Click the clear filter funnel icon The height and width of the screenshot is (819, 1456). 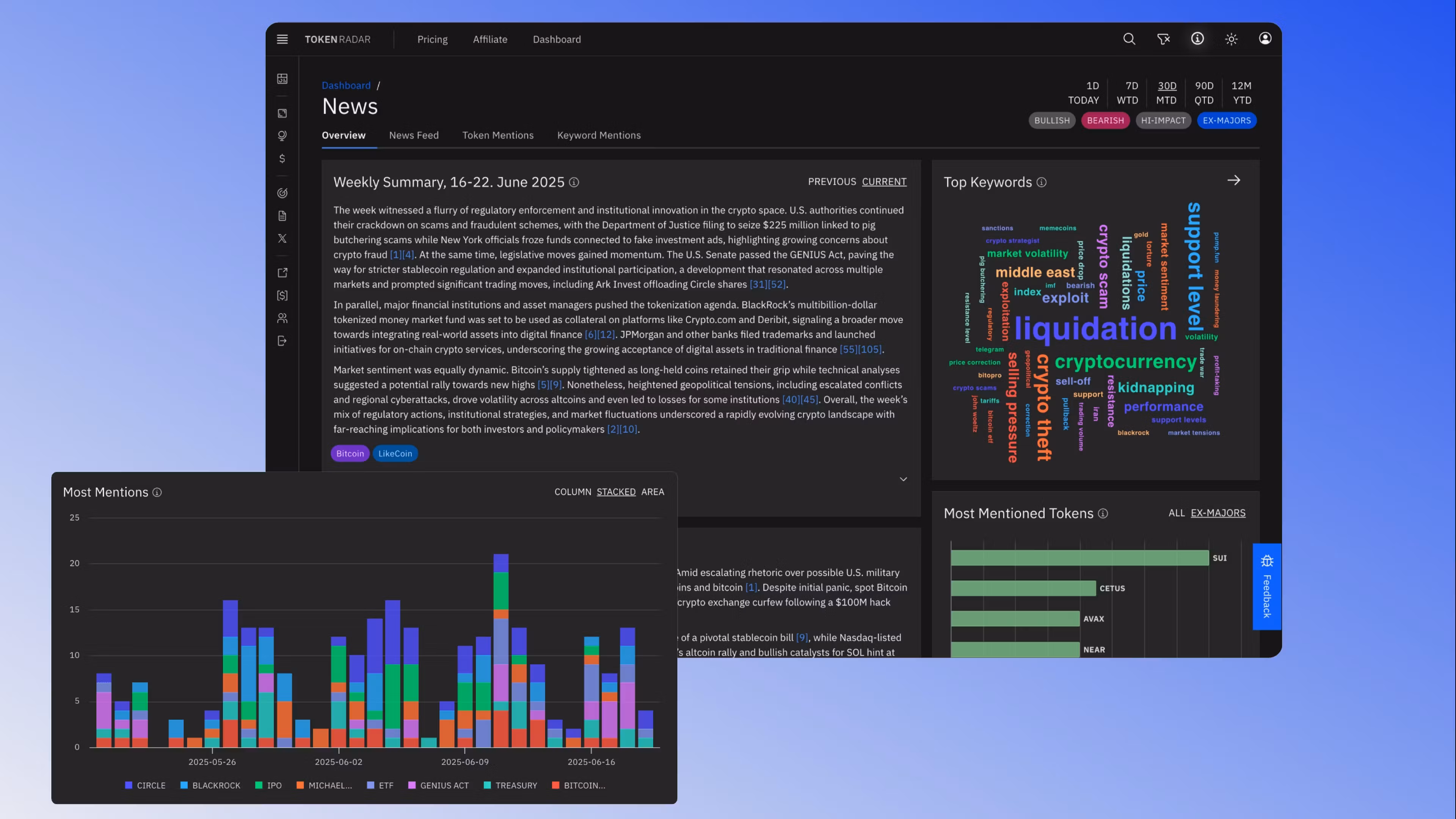pyautogui.click(x=1163, y=39)
